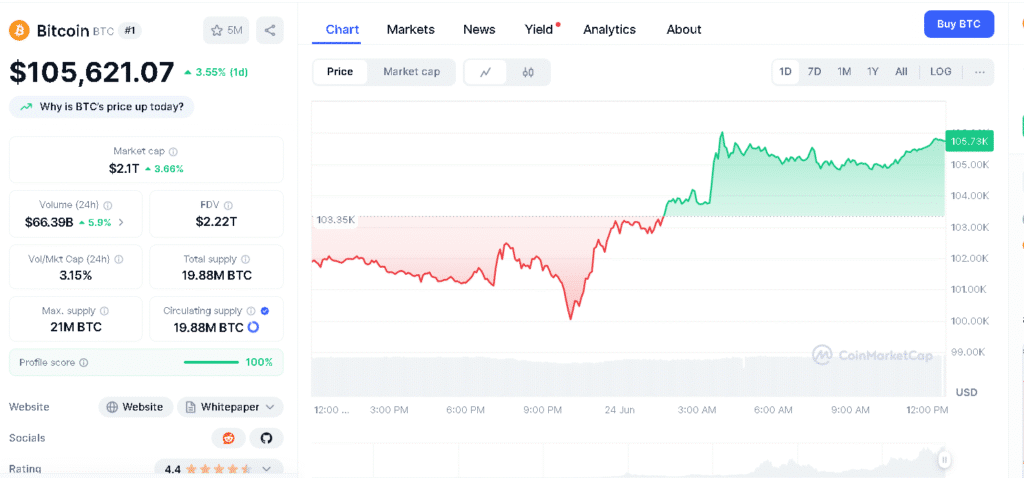The height and width of the screenshot is (478, 1024).
Task: Open the Markets tab
Action: tap(411, 29)
